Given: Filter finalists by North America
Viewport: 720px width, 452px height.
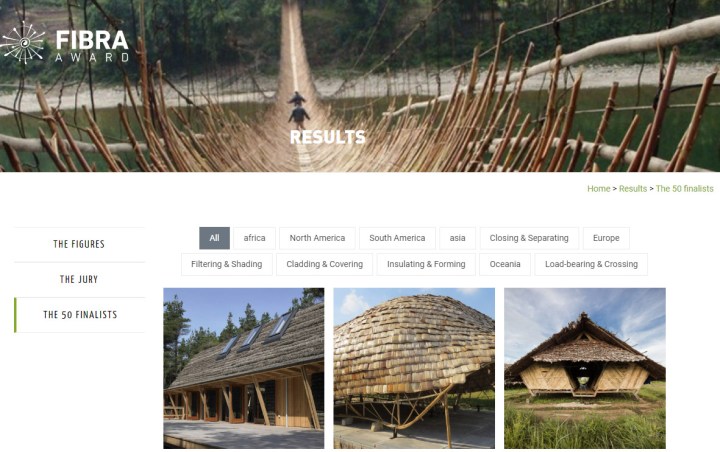Looking at the screenshot, I should coord(317,238).
